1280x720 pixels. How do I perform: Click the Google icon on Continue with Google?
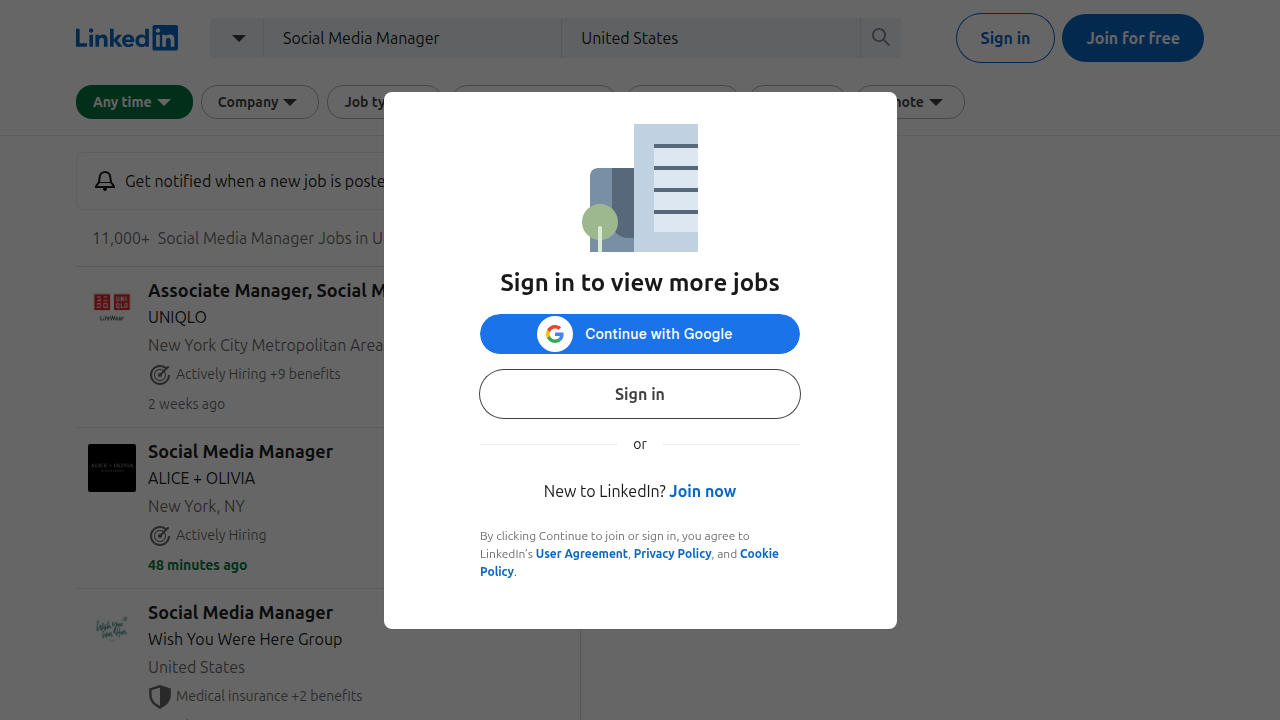(x=554, y=333)
